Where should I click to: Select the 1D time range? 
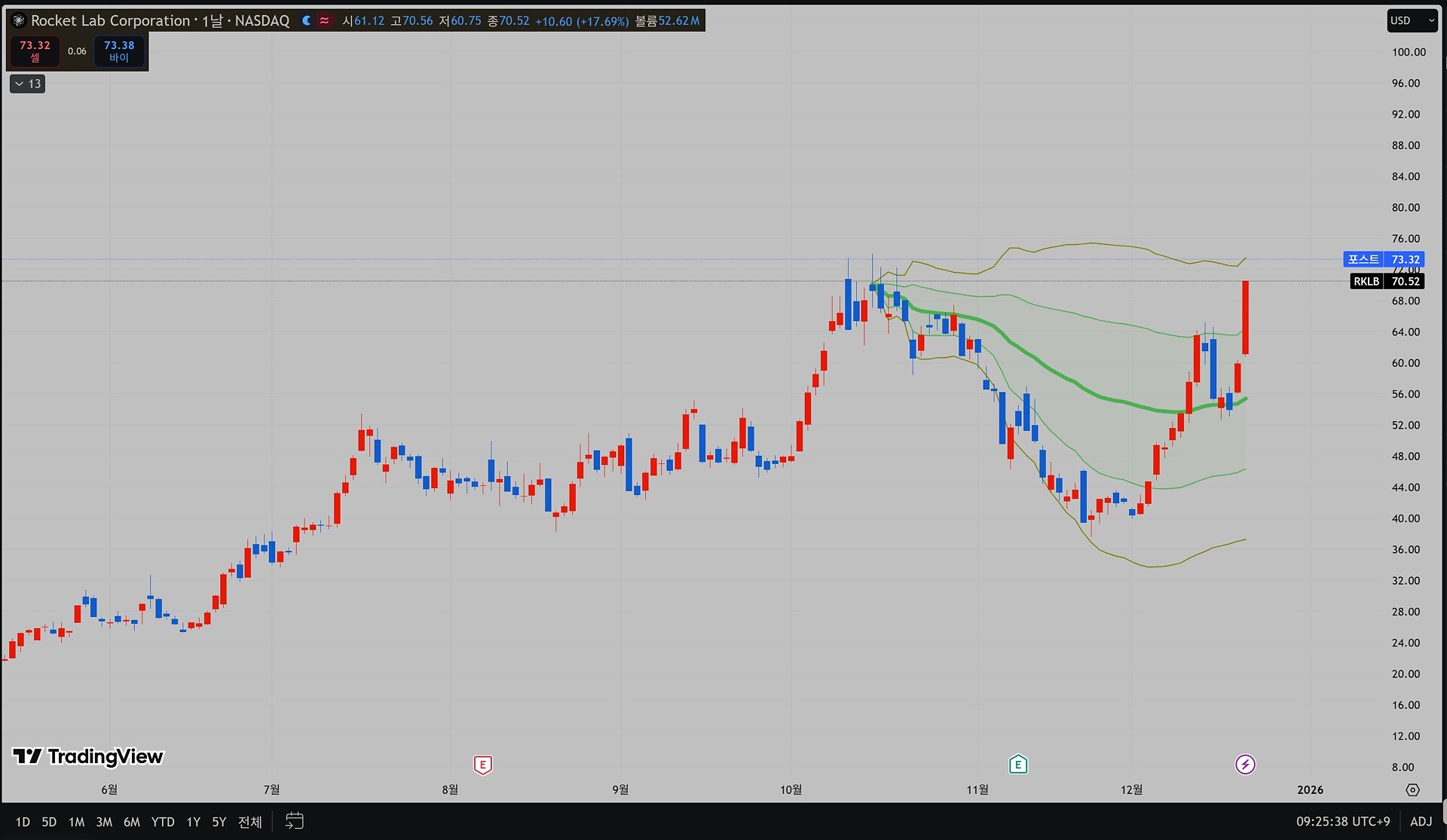tap(23, 822)
